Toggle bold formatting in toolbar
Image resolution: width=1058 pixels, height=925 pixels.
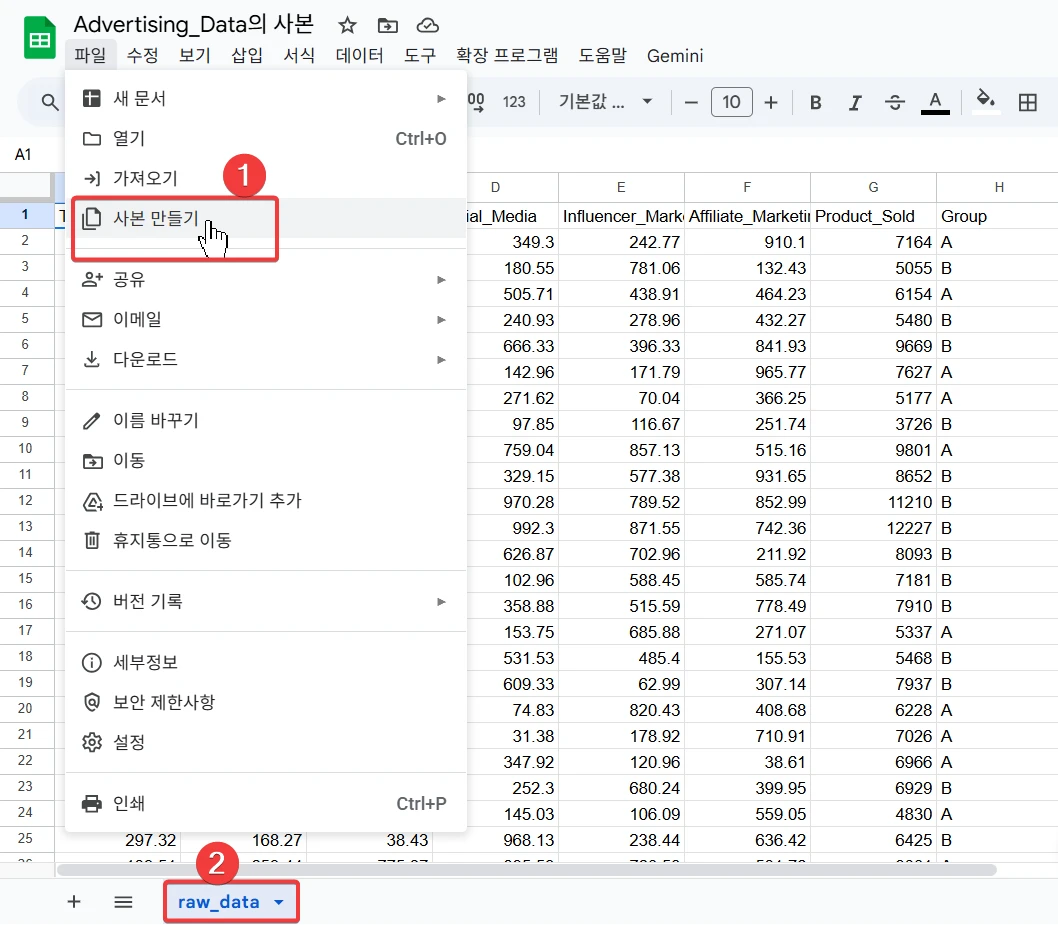[816, 102]
